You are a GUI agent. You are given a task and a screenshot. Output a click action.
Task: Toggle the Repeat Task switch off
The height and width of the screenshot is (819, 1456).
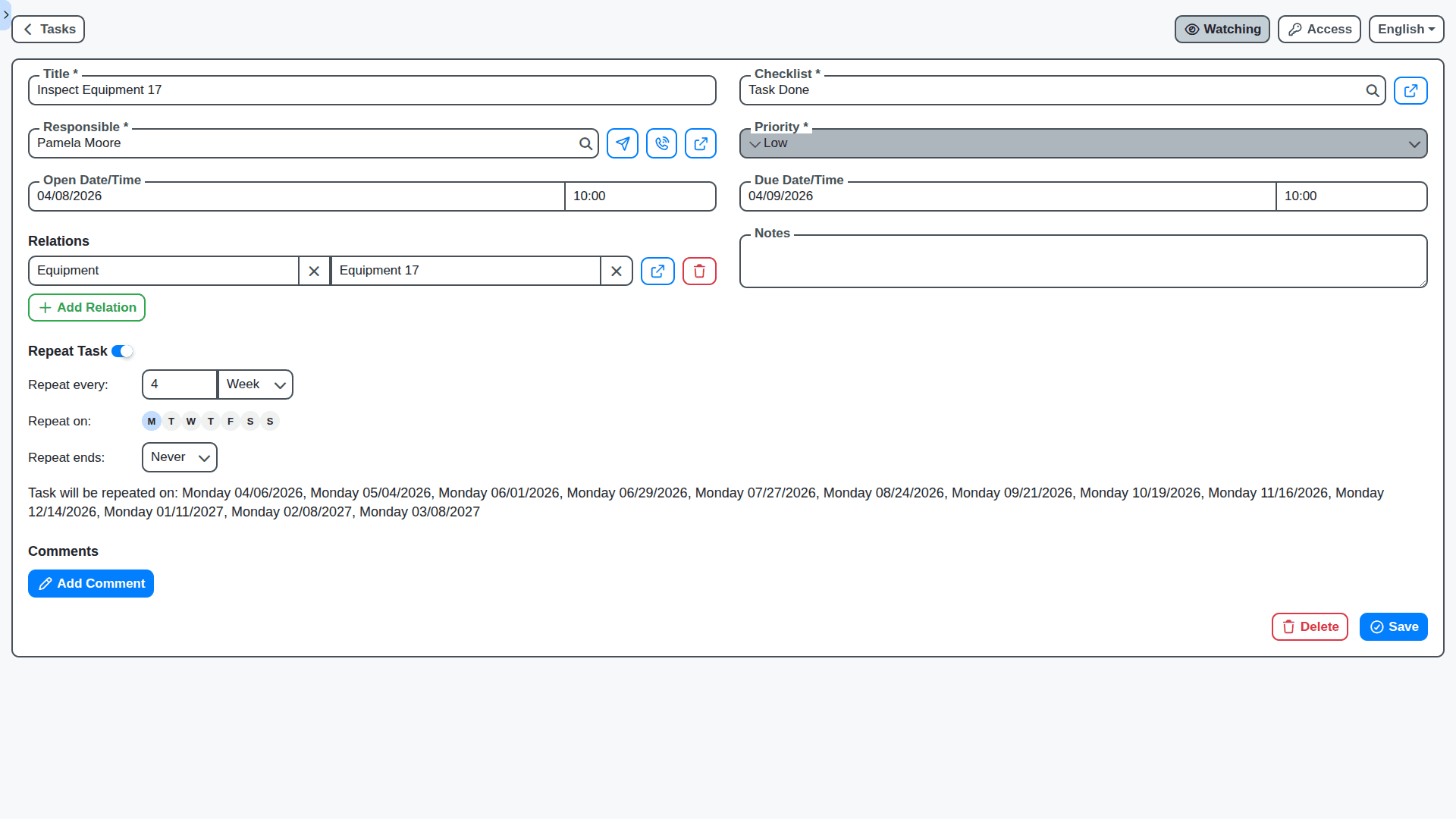pos(122,351)
